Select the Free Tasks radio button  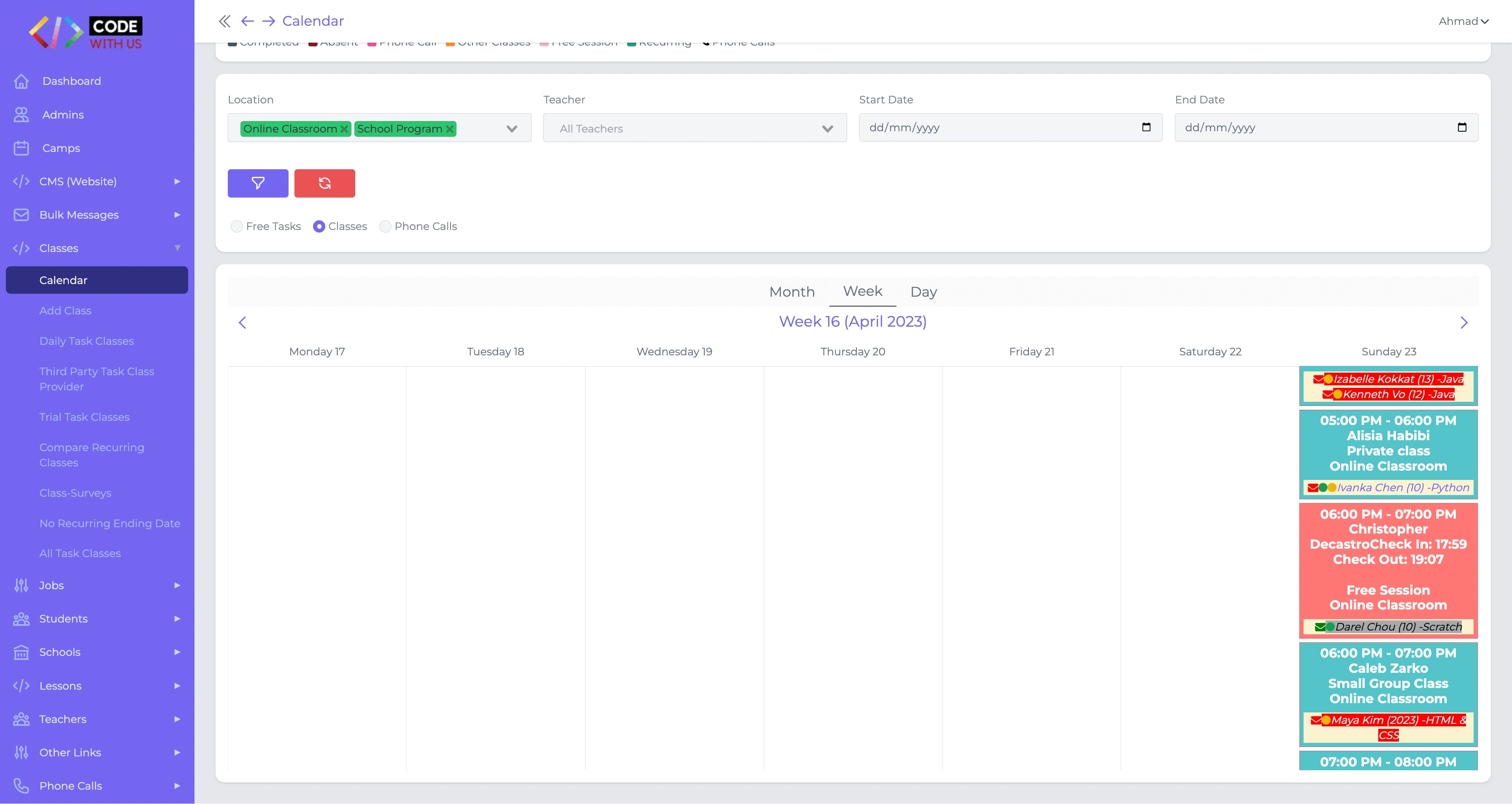(x=237, y=227)
